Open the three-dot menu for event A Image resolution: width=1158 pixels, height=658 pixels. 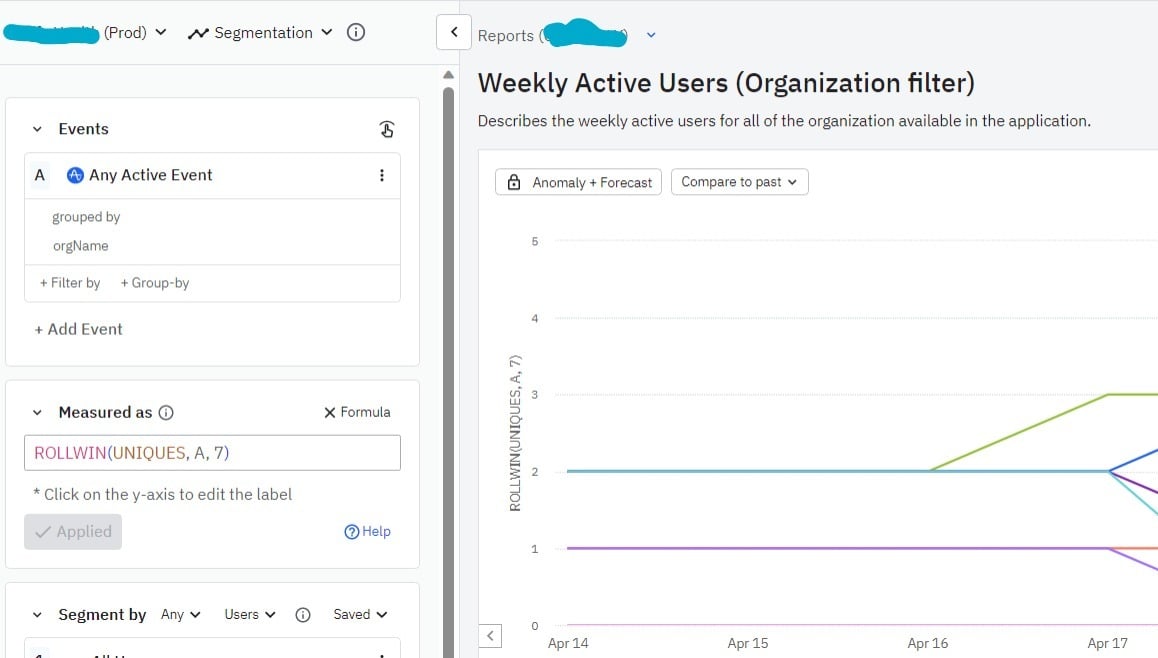[381, 175]
